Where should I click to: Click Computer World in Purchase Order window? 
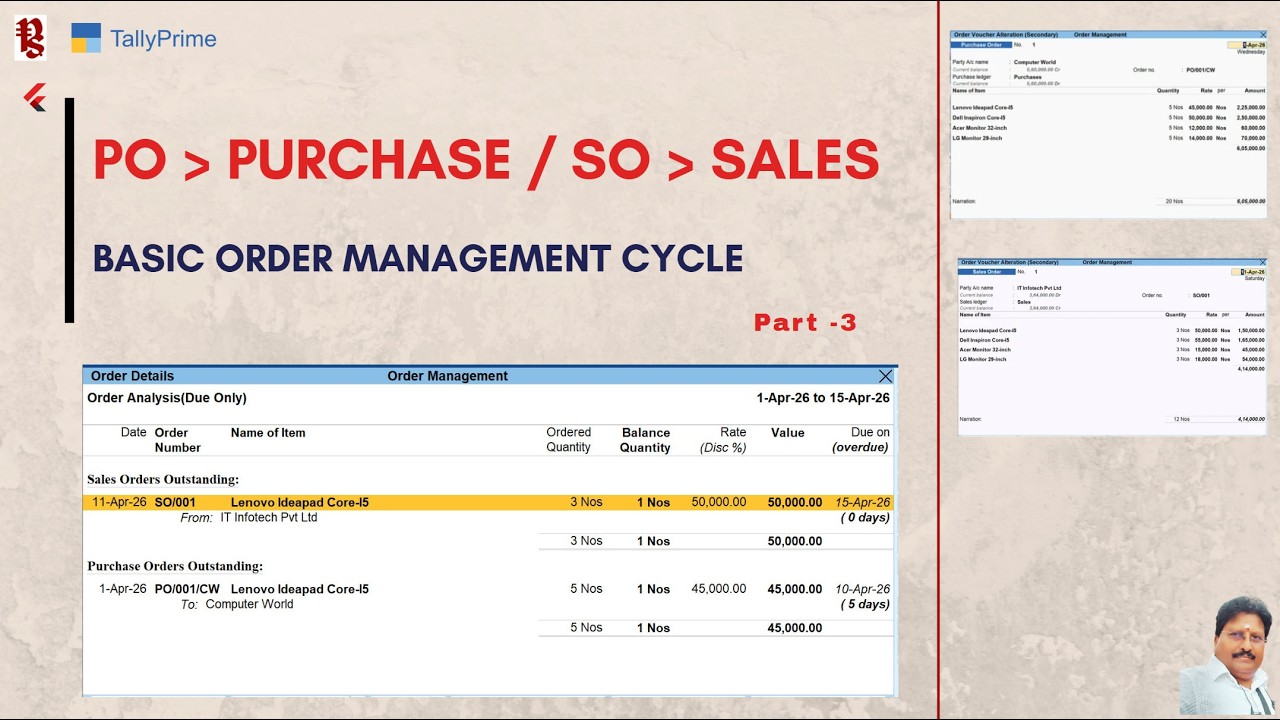(x=1034, y=62)
